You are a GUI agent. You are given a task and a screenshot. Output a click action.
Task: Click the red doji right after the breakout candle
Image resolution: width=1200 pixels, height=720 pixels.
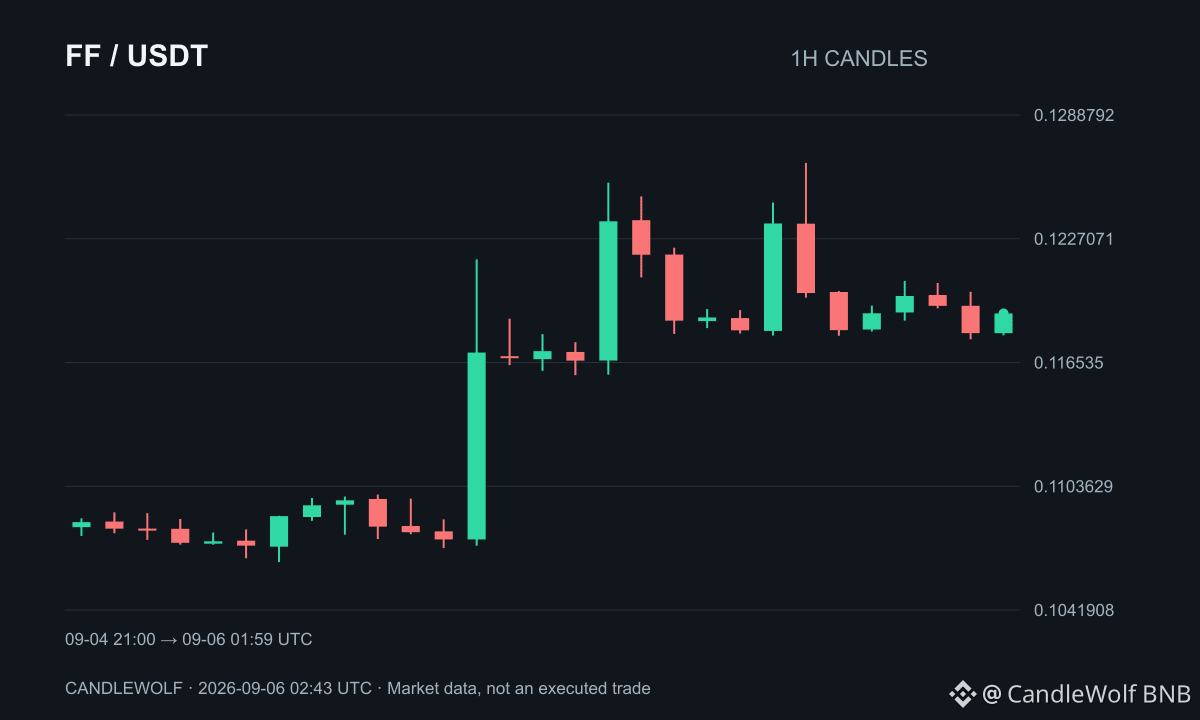(509, 357)
